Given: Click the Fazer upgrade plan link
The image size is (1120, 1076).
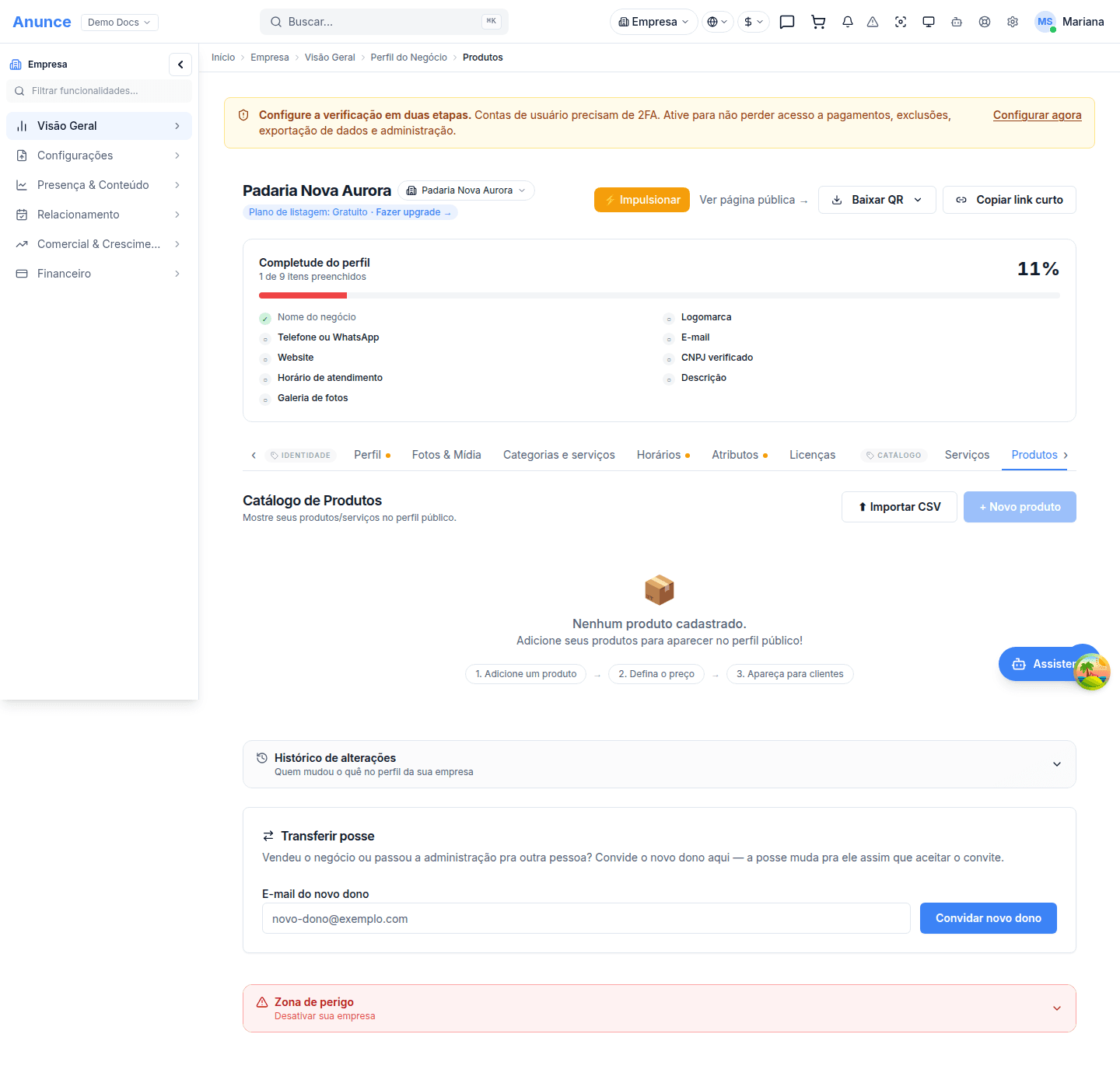Looking at the screenshot, I should (413, 212).
